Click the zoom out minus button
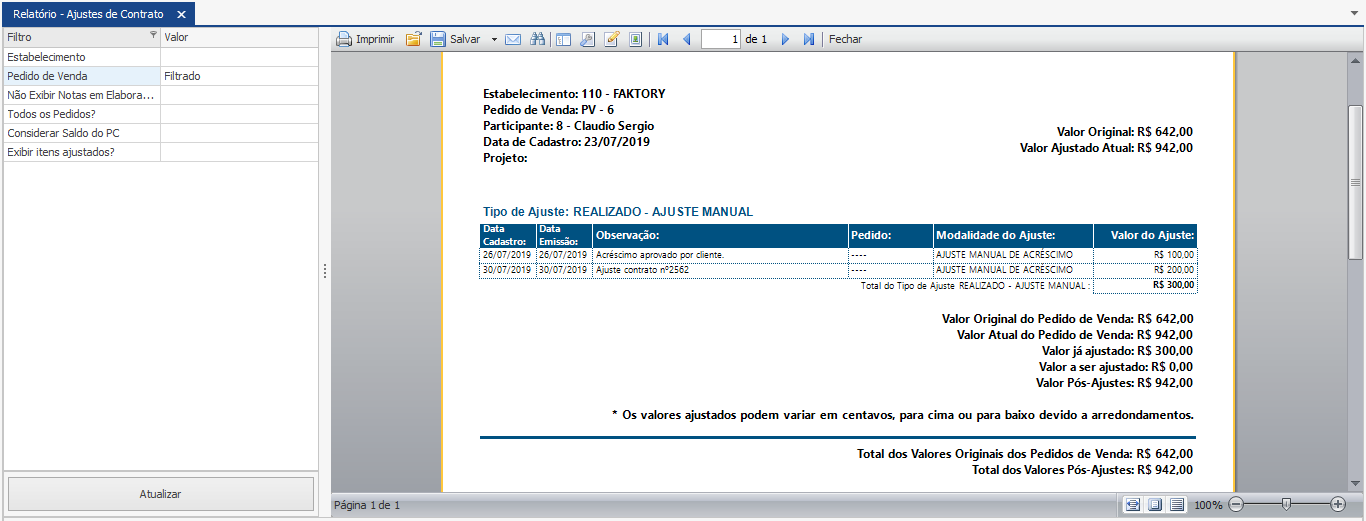This screenshot has height=521, width=1366. click(x=1236, y=505)
